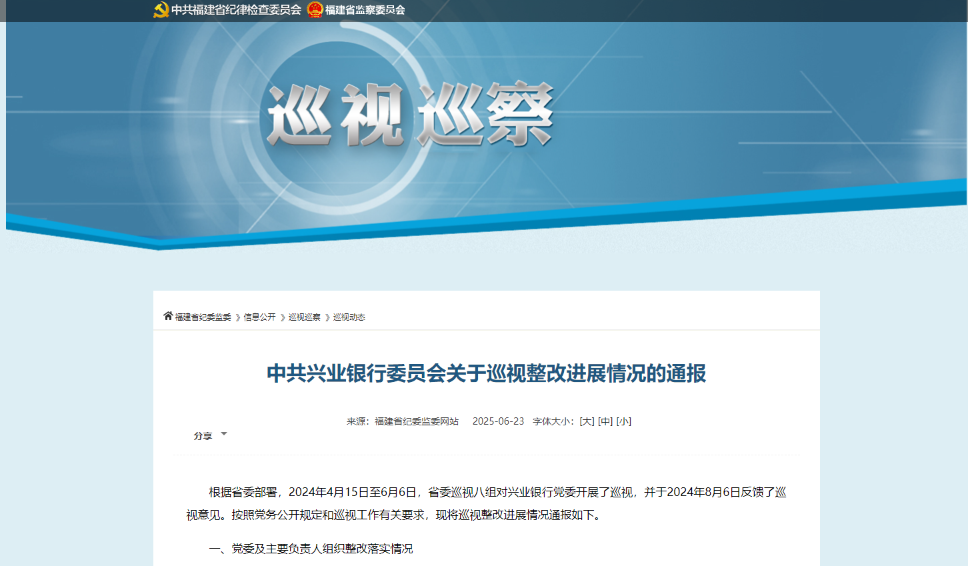
Task: Click the home icon in breadcrumb
Action: pos(168,316)
